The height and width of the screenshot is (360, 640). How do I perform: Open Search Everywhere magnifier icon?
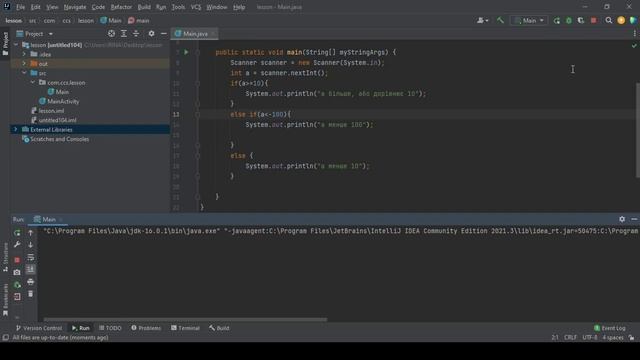(609, 20)
